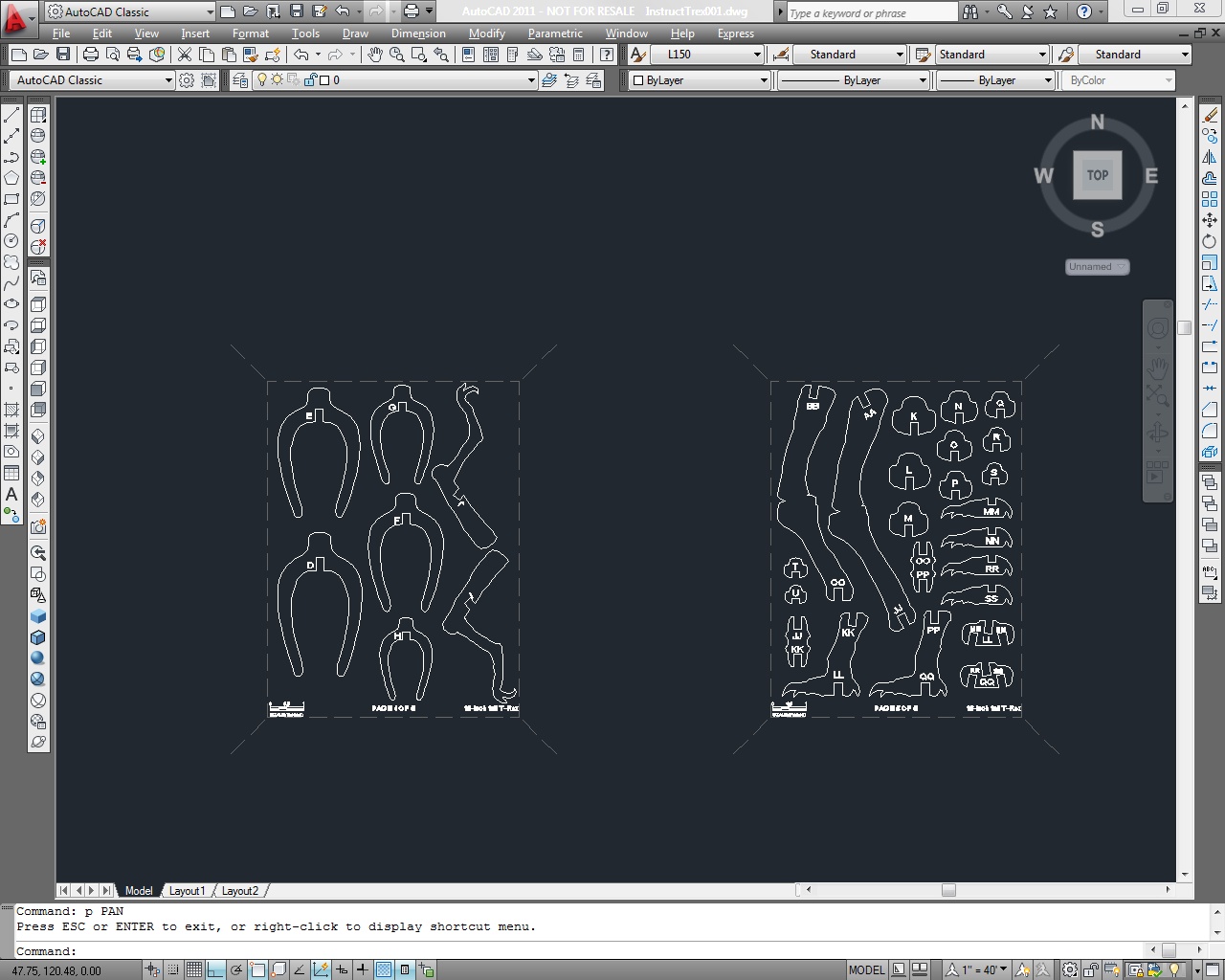Select the Rotate tool
Image resolution: width=1225 pixels, height=980 pixels.
pos(1210,241)
